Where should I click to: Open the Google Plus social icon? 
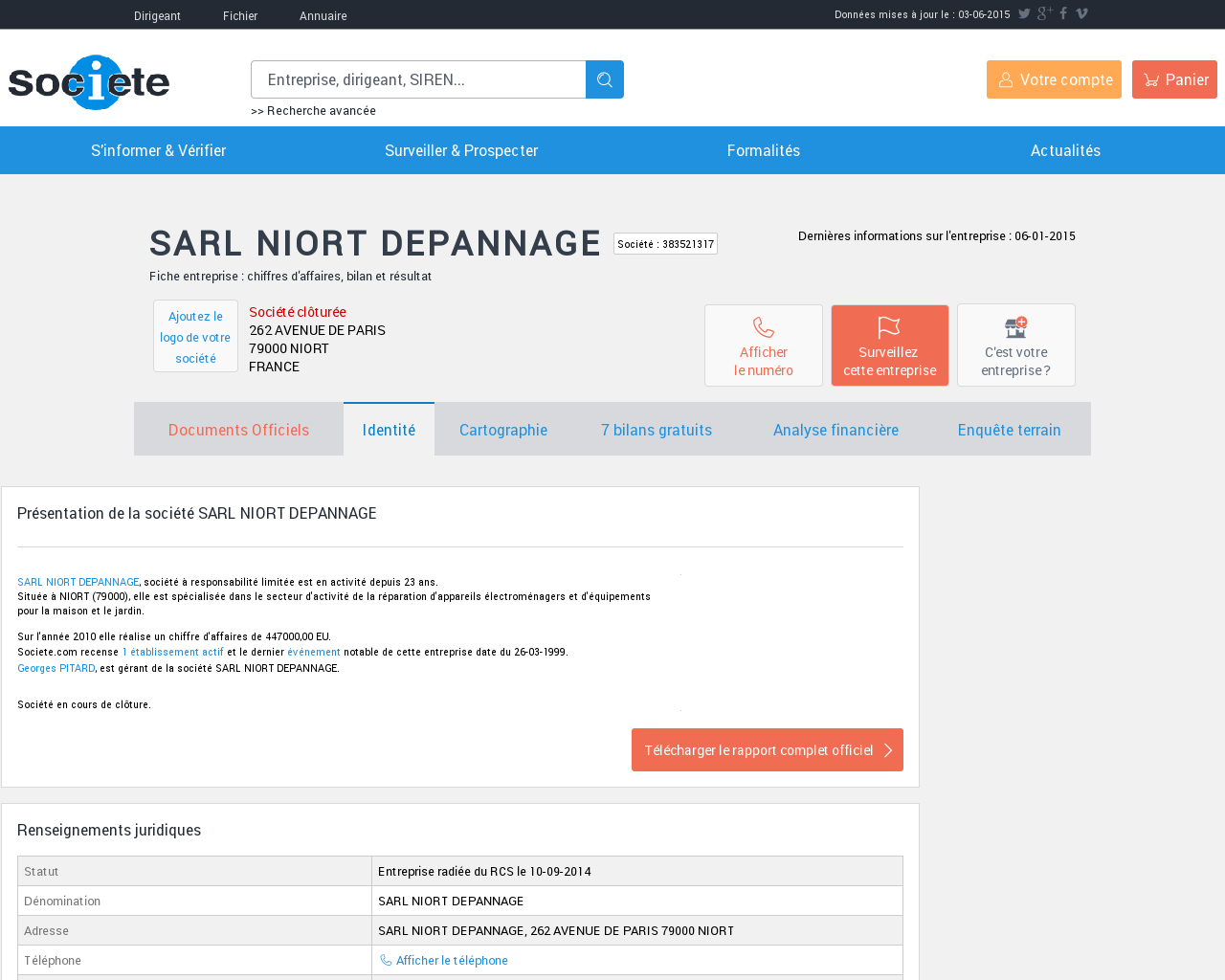pos(1044,13)
